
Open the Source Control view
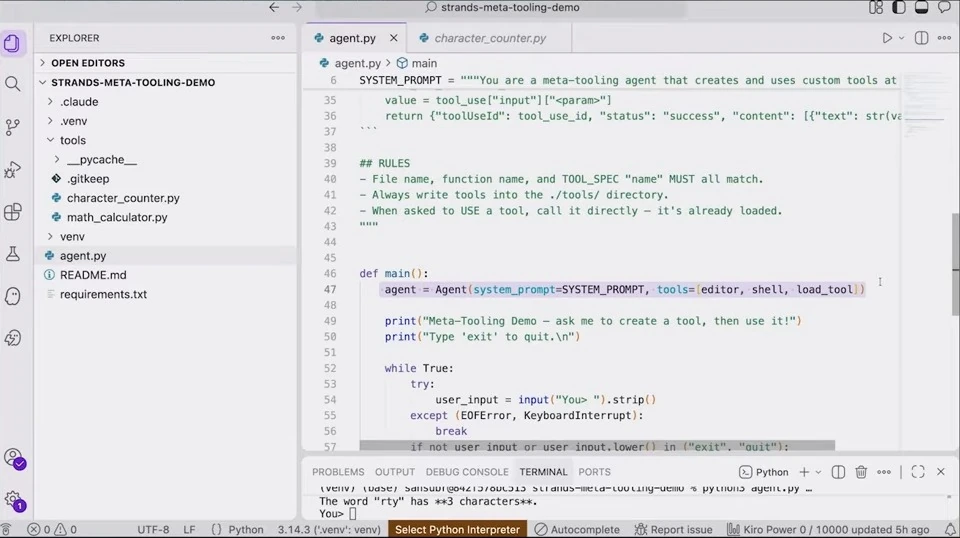[12, 127]
